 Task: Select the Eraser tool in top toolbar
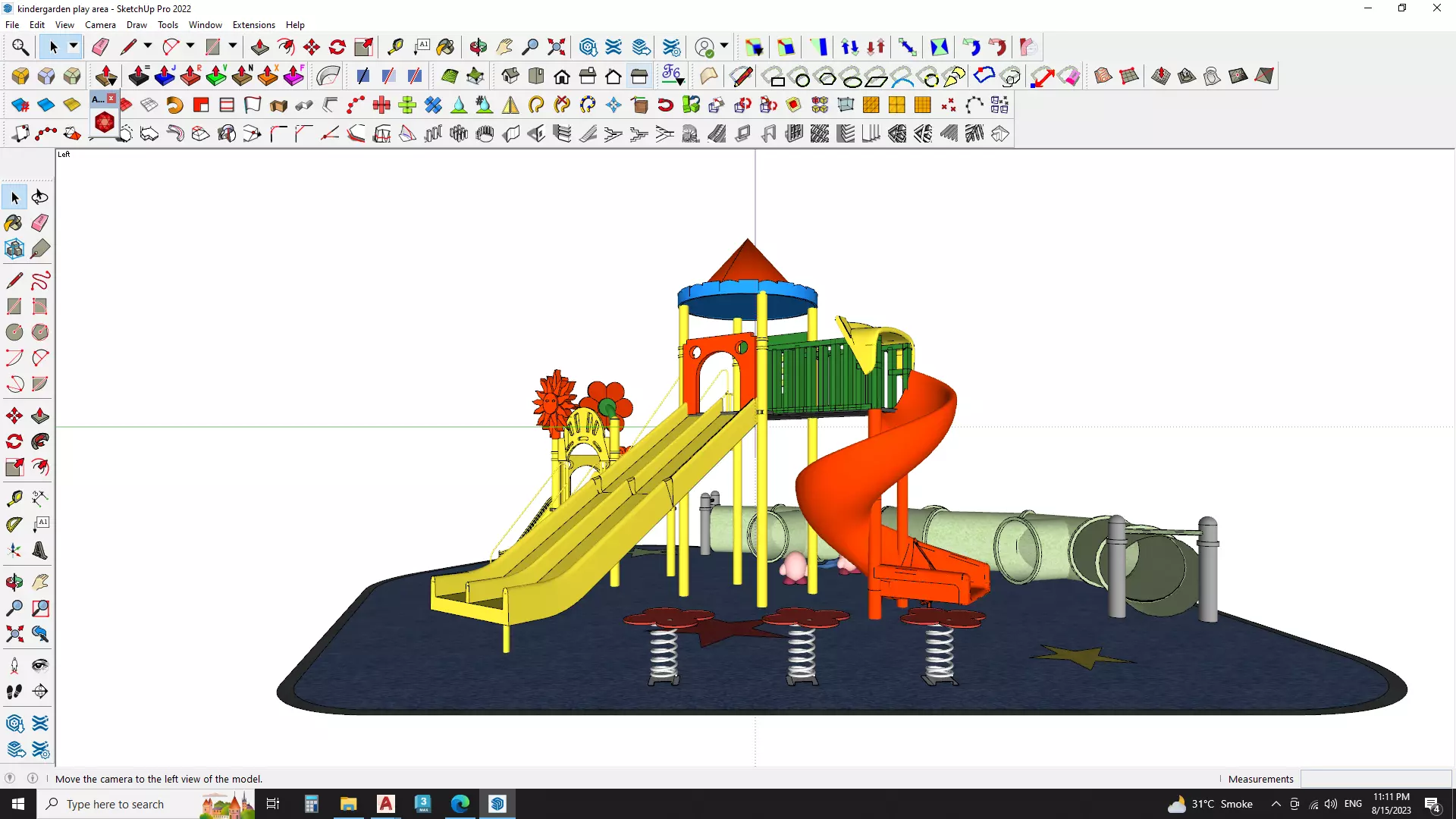[100, 47]
